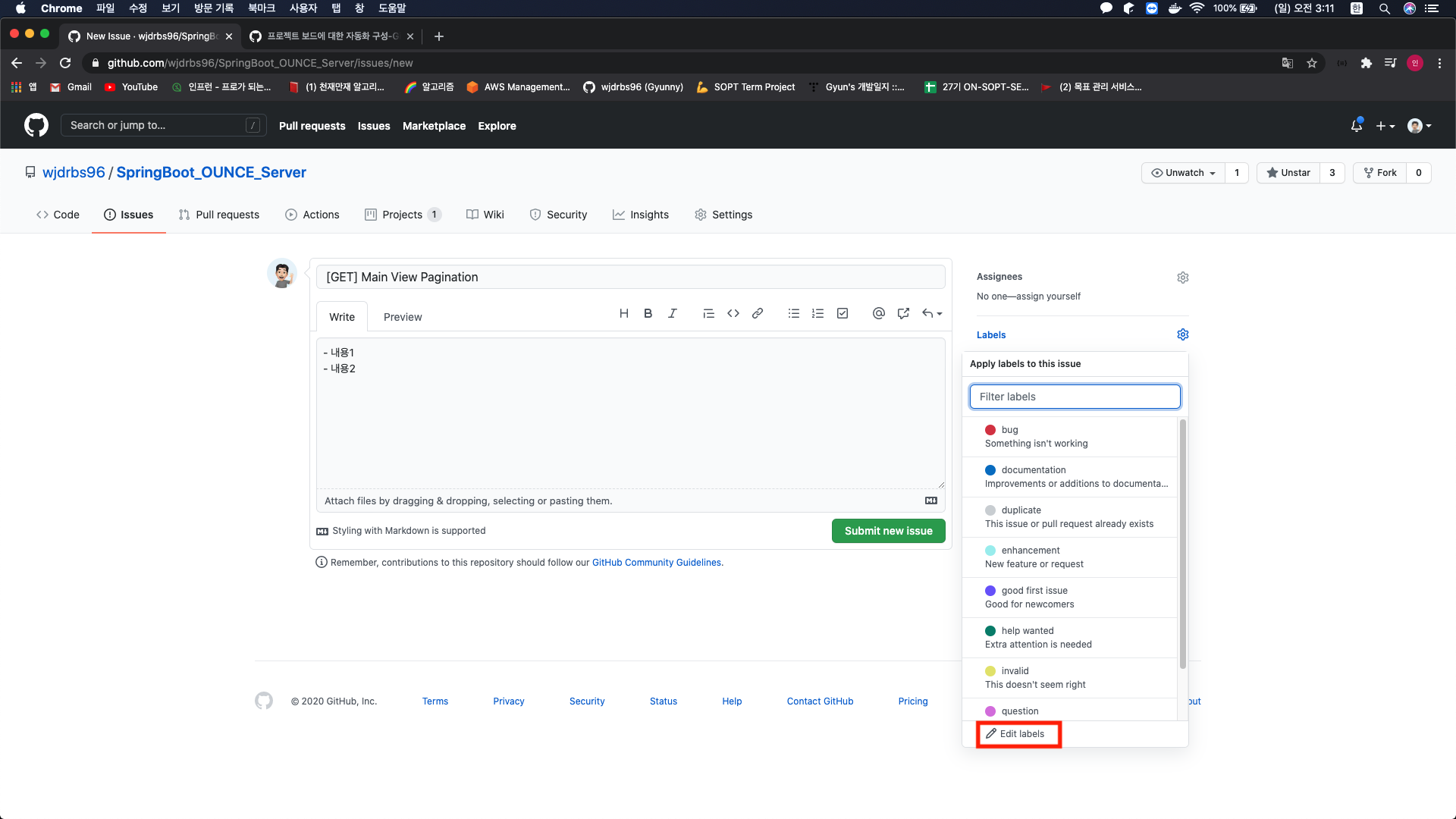
Task: Click the mention @ icon
Action: click(x=878, y=313)
